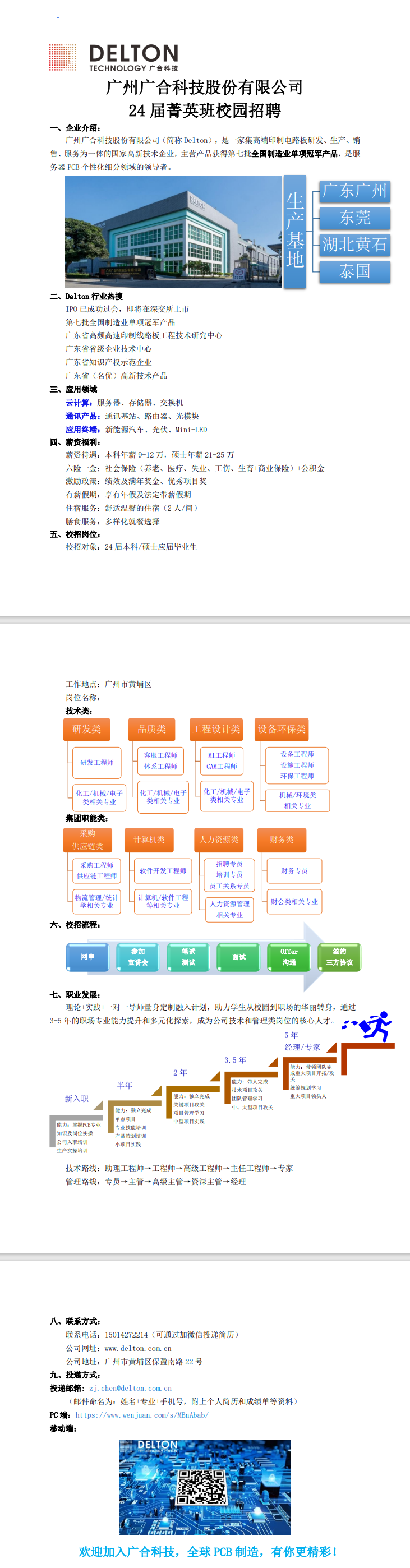410x1568 pixels.
Task: Select the 广东广州 production base box
Action: click(354, 191)
